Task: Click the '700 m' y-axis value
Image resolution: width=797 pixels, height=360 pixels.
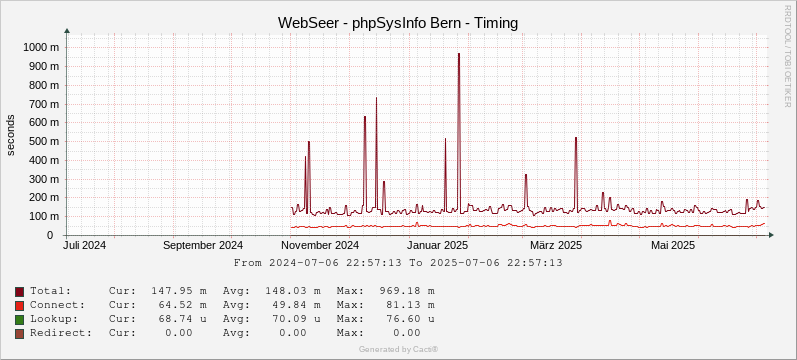Action: (x=44, y=104)
